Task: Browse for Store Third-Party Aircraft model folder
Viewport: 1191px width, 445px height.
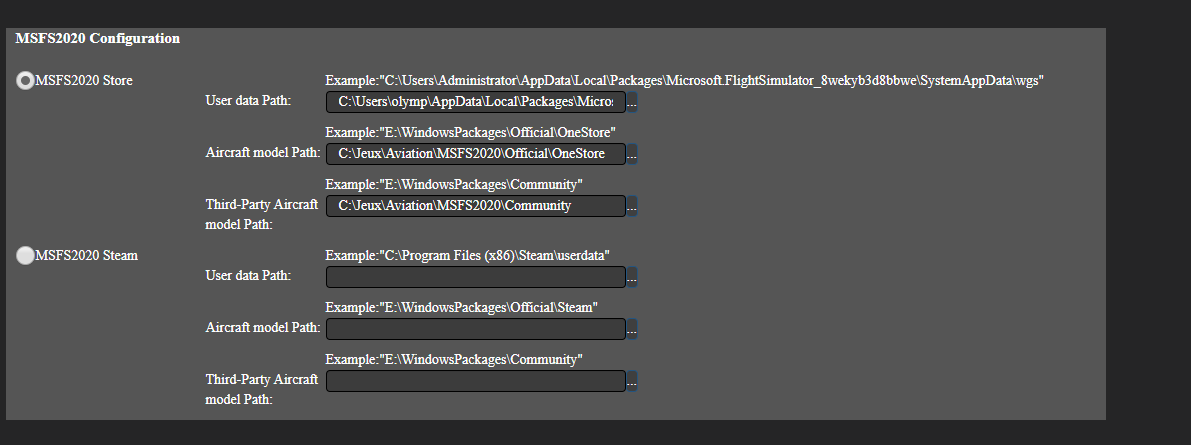Action: (x=631, y=206)
